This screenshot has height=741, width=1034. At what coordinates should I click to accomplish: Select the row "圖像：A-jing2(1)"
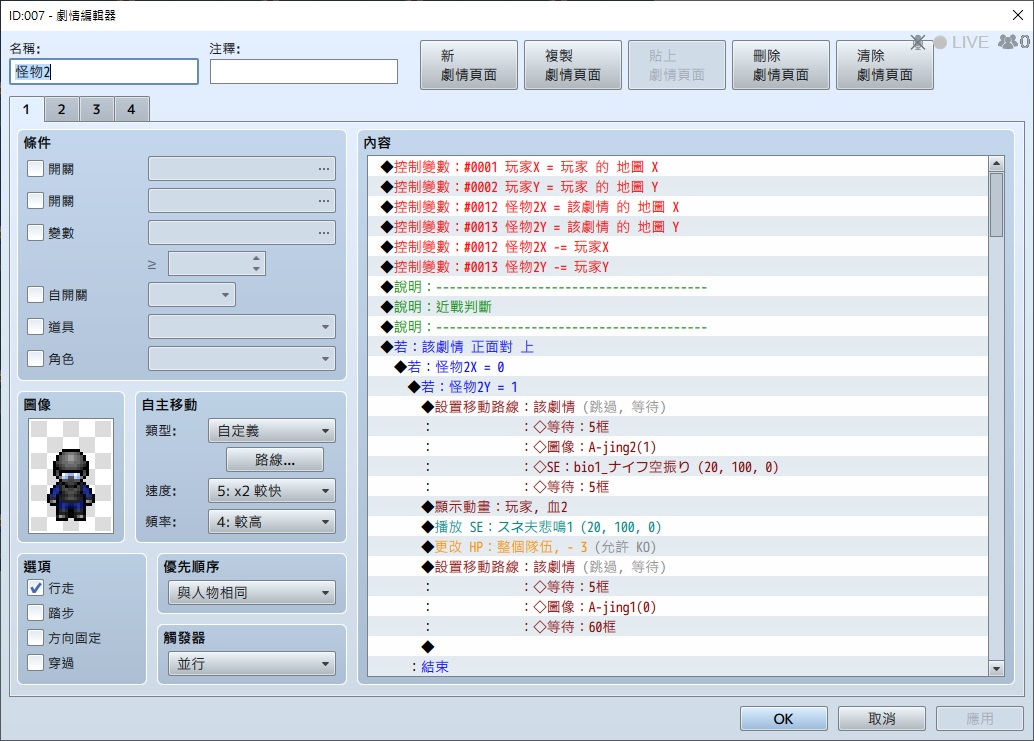[x=678, y=447]
